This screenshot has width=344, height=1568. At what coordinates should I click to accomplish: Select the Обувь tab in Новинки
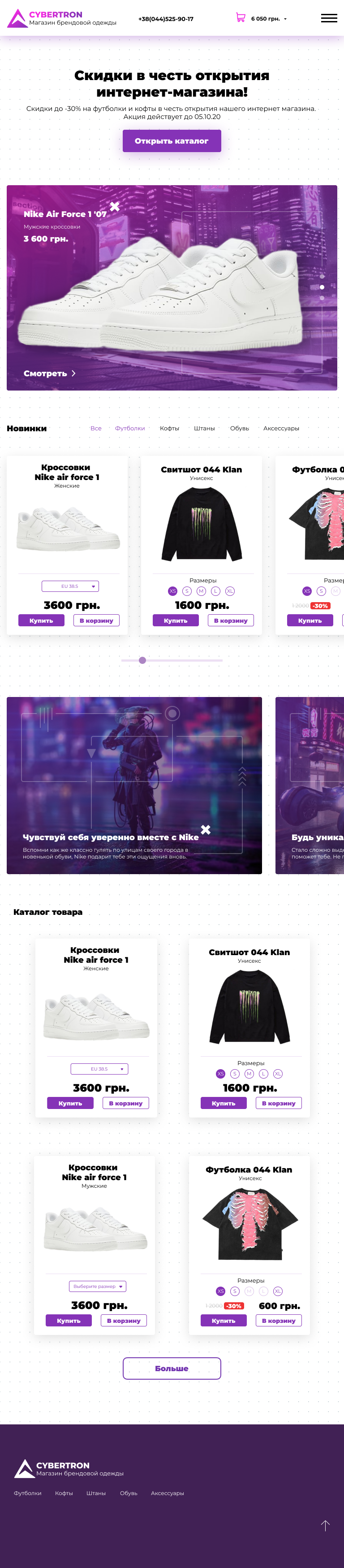(240, 429)
